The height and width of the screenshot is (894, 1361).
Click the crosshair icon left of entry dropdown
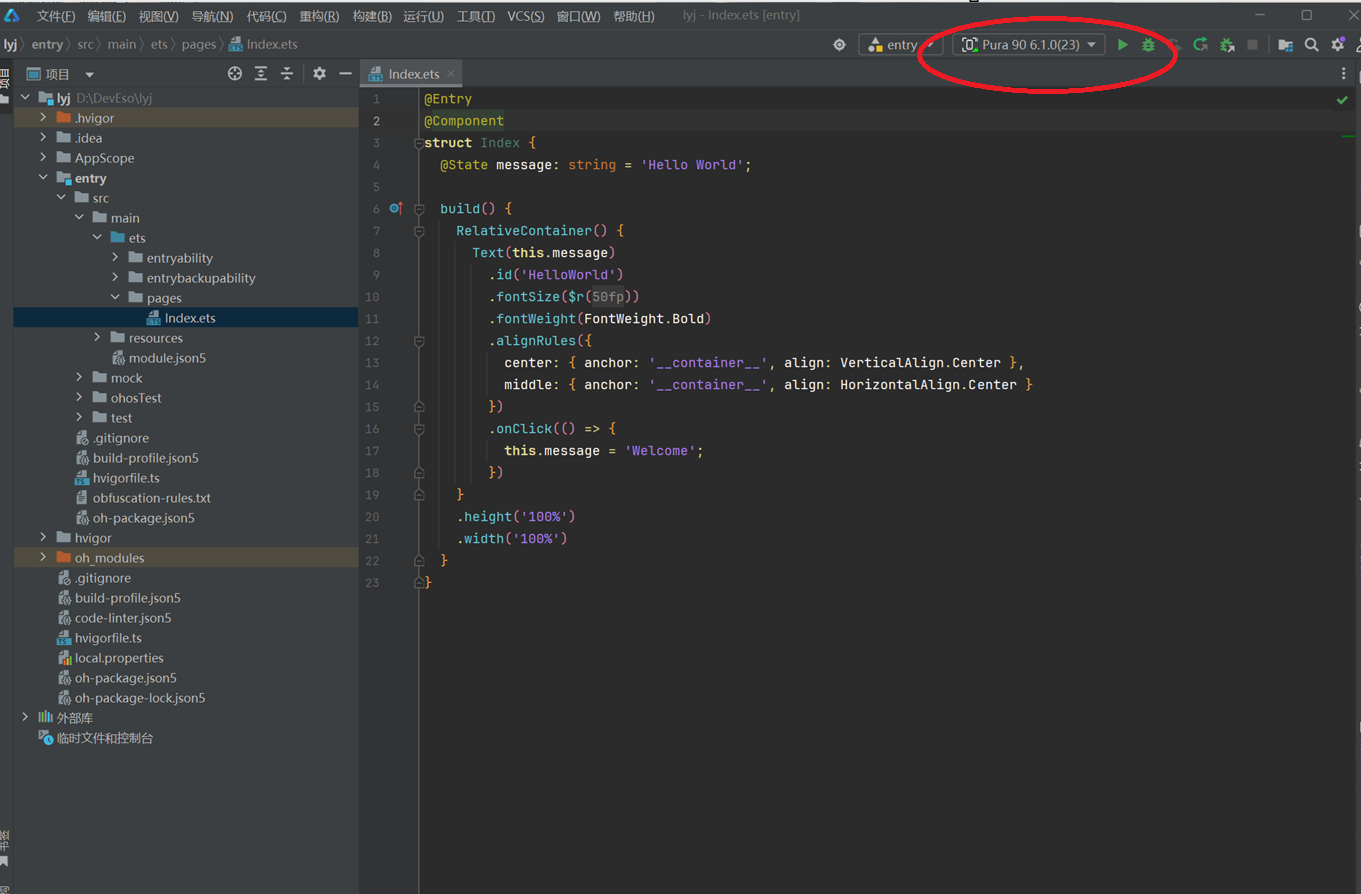coord(839,45)
